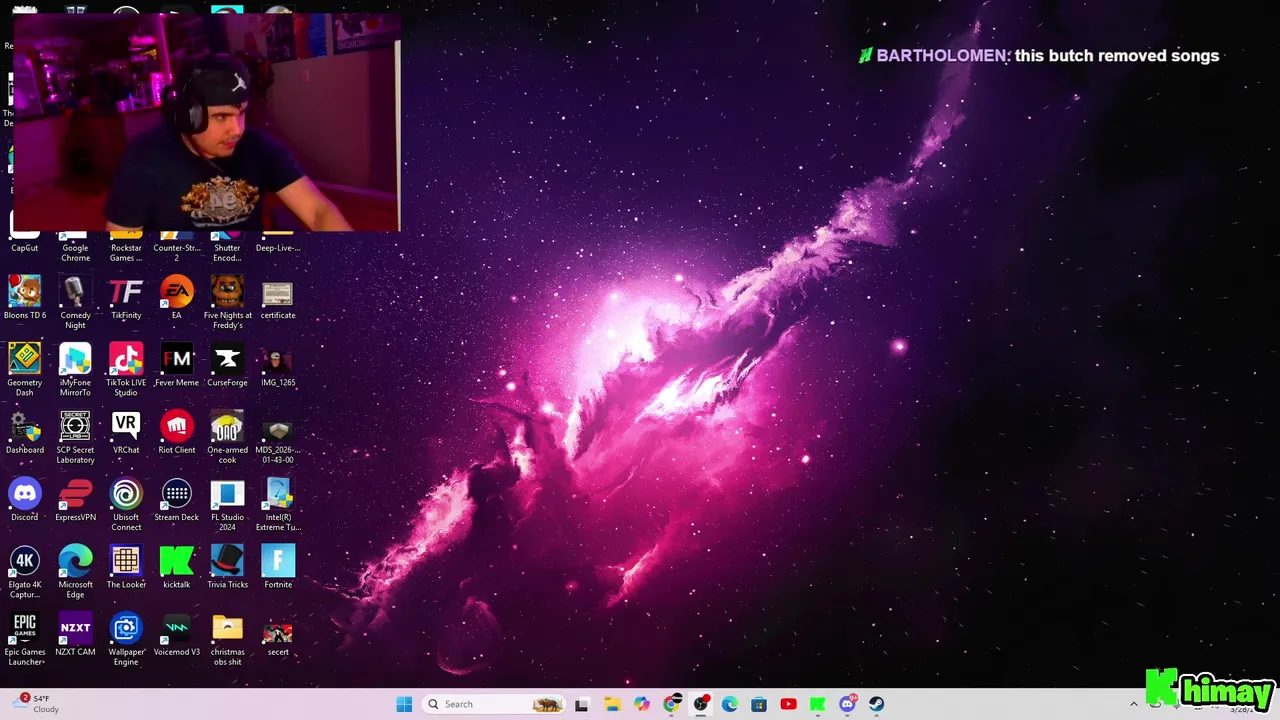This screenshot has width=1280, height=720.
Task: Open the Bloons TD 6 desktop shortcut
Action: coord(25,298)
